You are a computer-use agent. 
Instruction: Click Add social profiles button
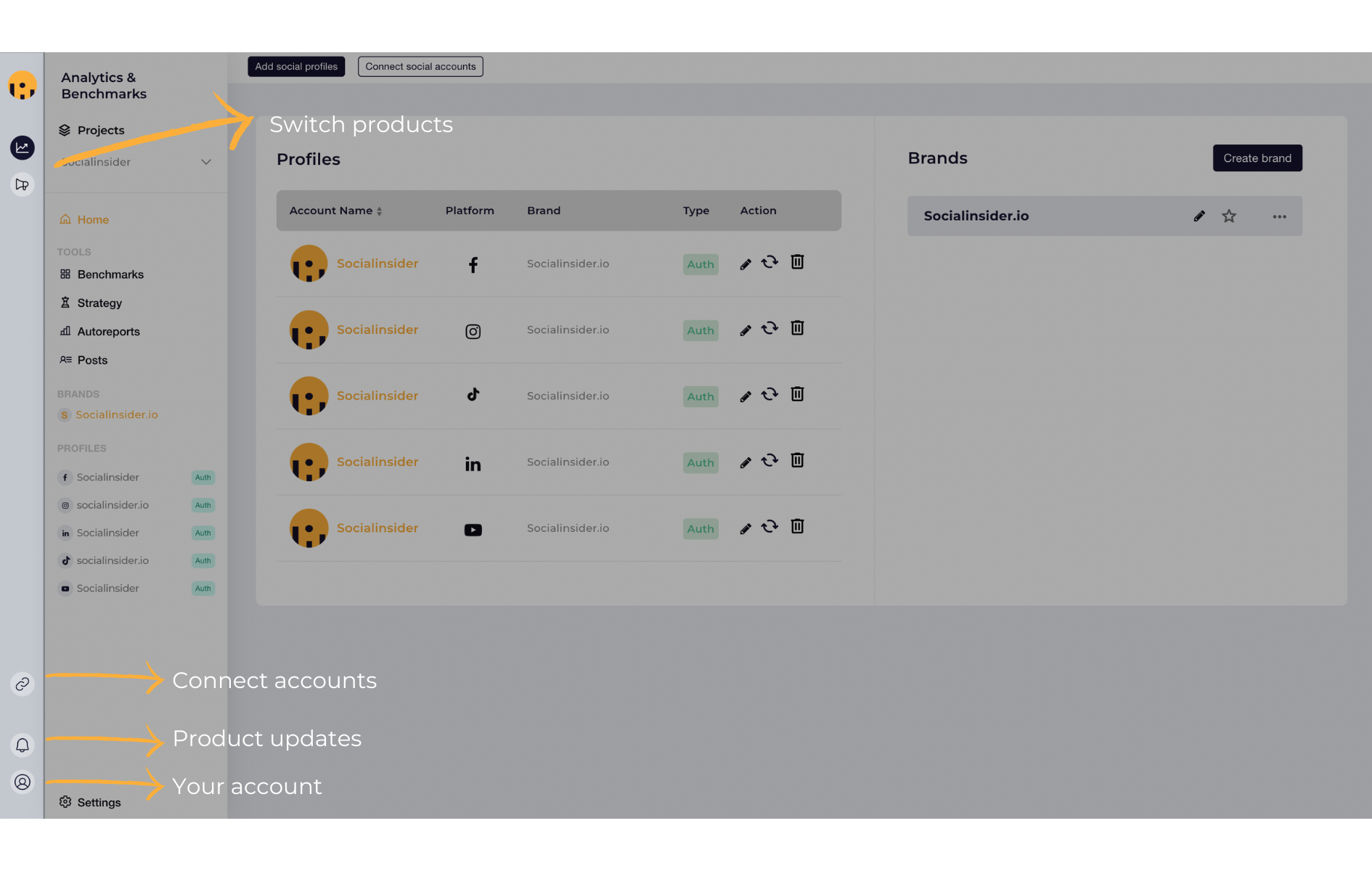[296, 67]
